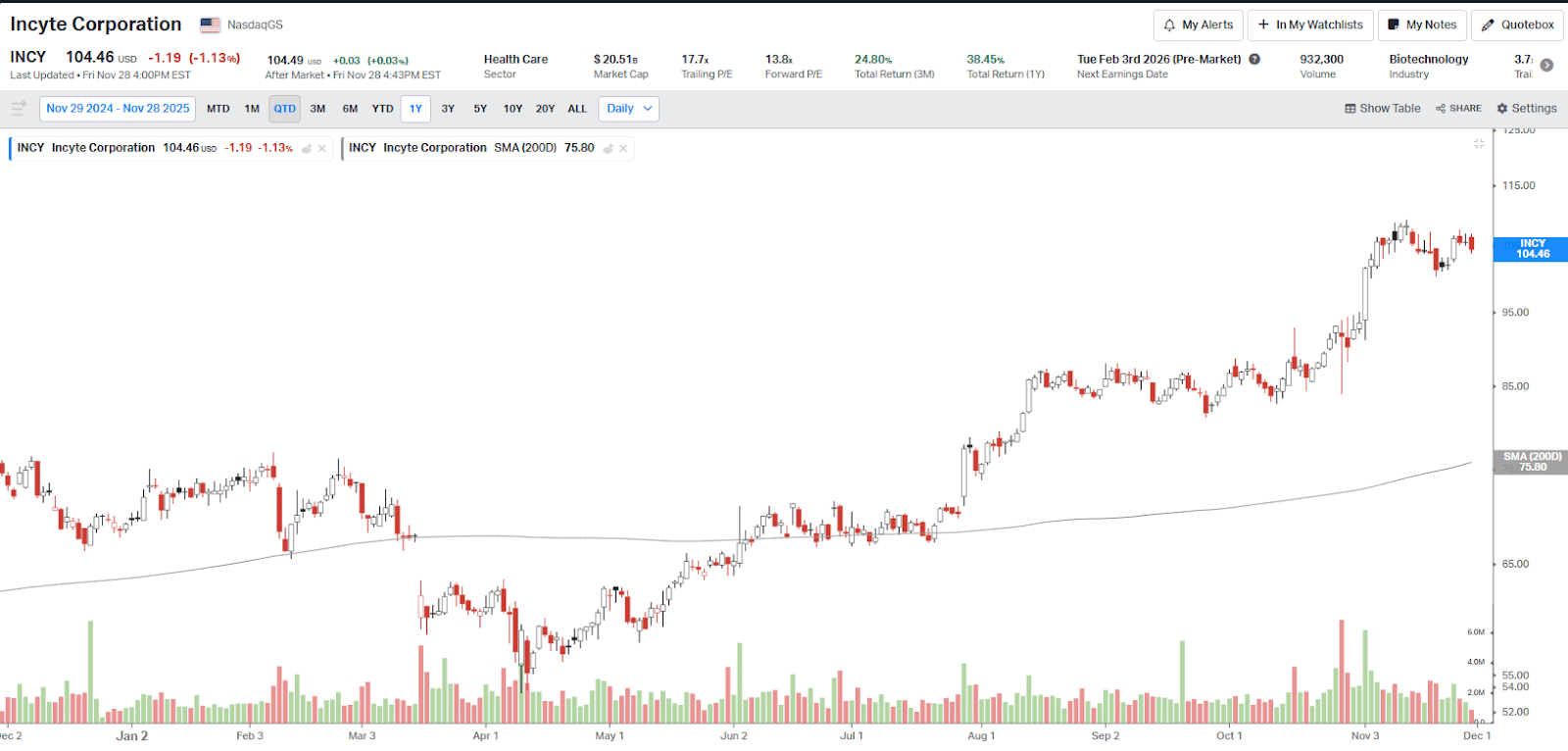Share this chart
Viewport: 1568px width, 751px height.
click(1458, 109)
